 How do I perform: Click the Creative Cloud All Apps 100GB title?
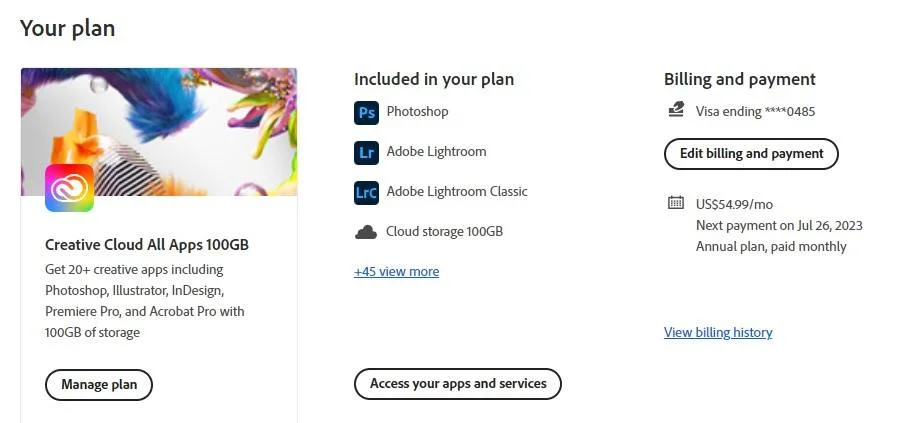147,245
